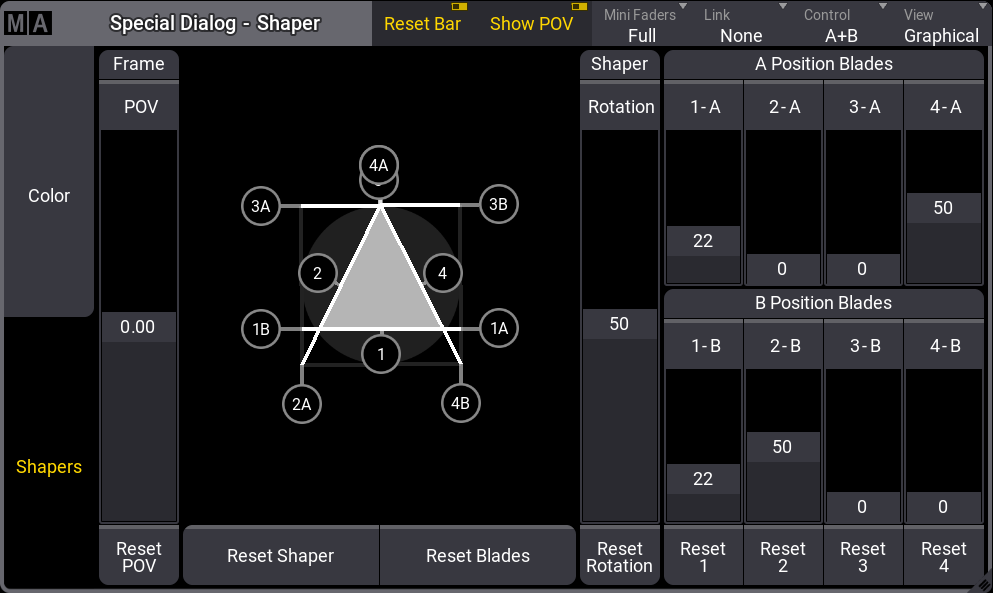Open the View Graphical dropdown

pyautogui.click(x=940, y=25)
